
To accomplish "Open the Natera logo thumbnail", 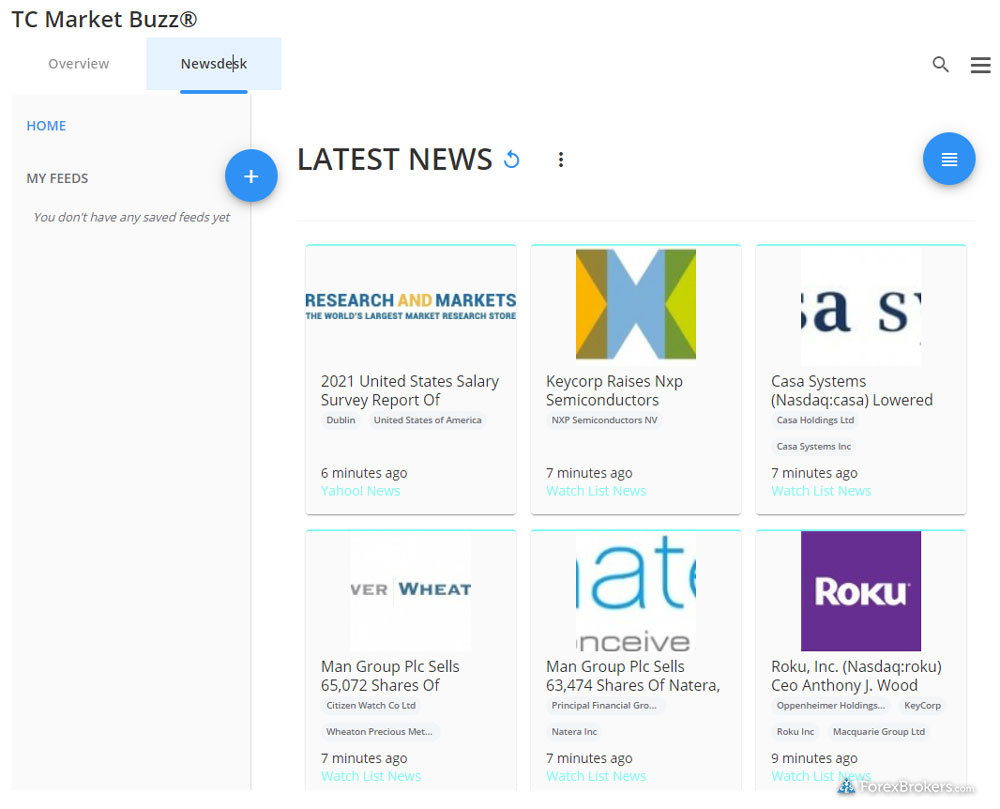I will tap(636, 591).
